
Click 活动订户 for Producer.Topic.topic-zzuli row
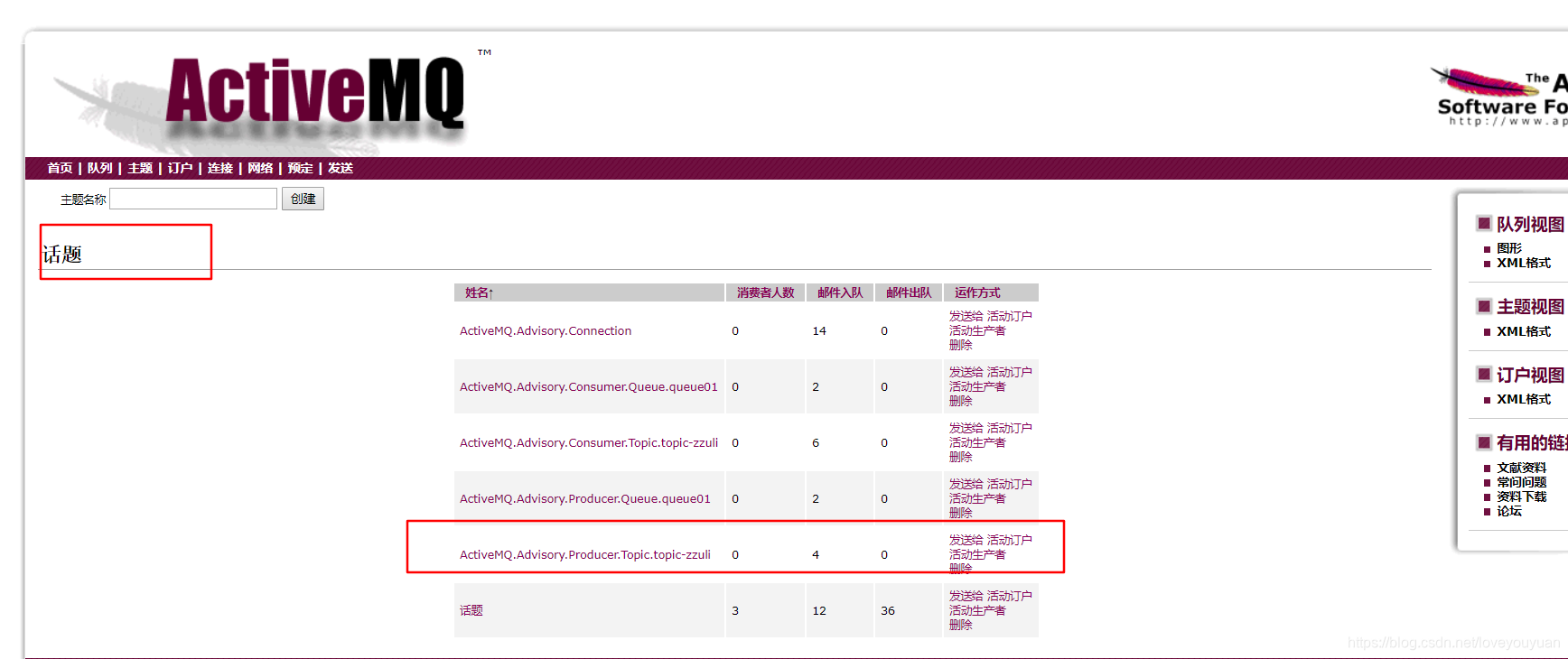1009,540
